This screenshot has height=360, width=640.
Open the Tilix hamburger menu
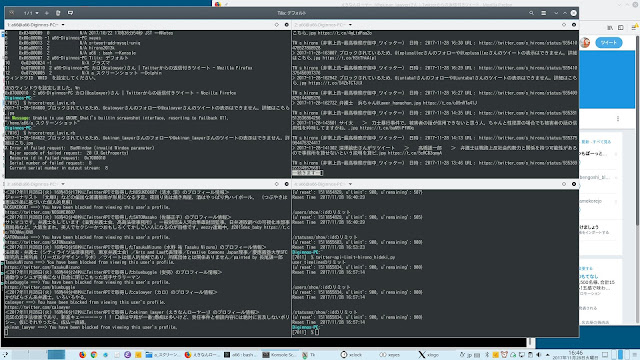point(544,13)
